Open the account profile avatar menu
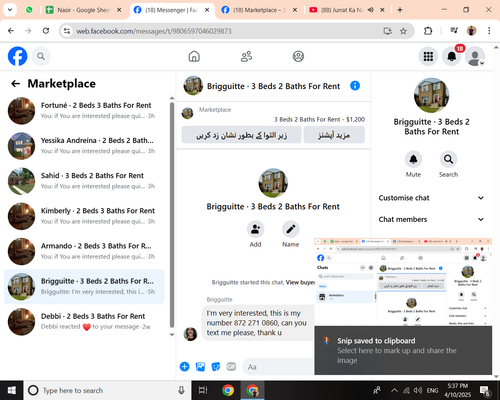500x400 pixels. point(475,56)
